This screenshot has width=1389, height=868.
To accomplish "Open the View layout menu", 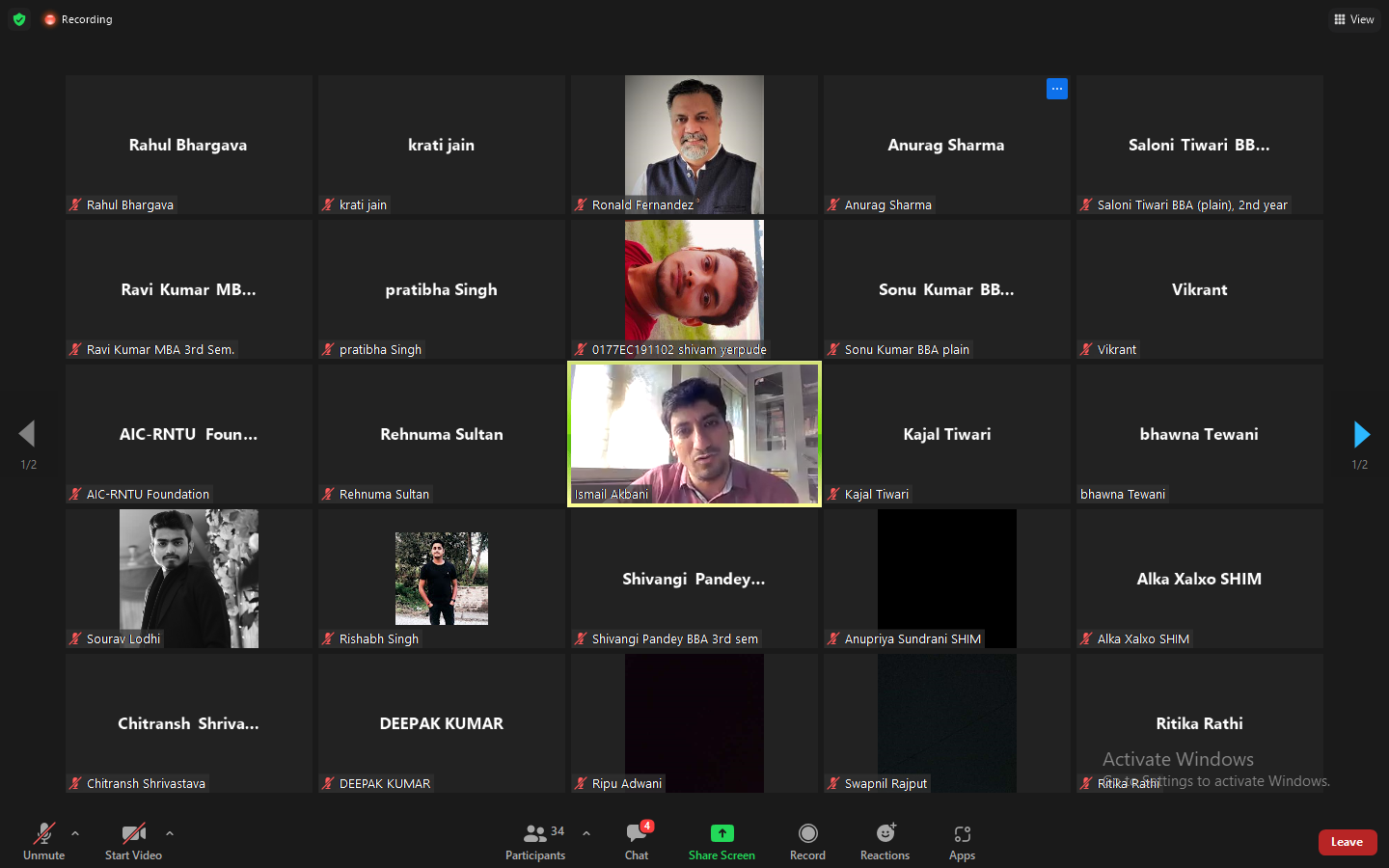I will 1354,19.
